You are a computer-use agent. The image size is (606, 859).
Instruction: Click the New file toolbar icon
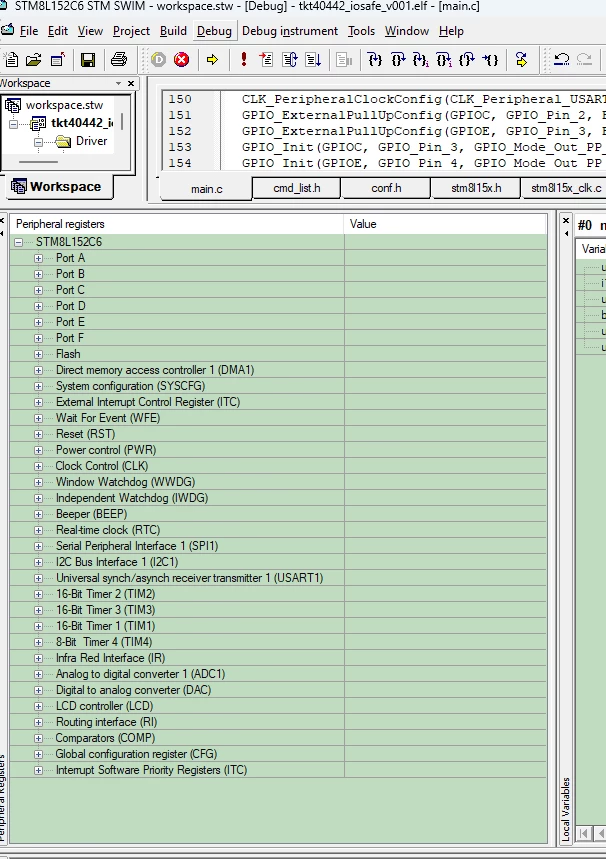[x=11, y=59]
